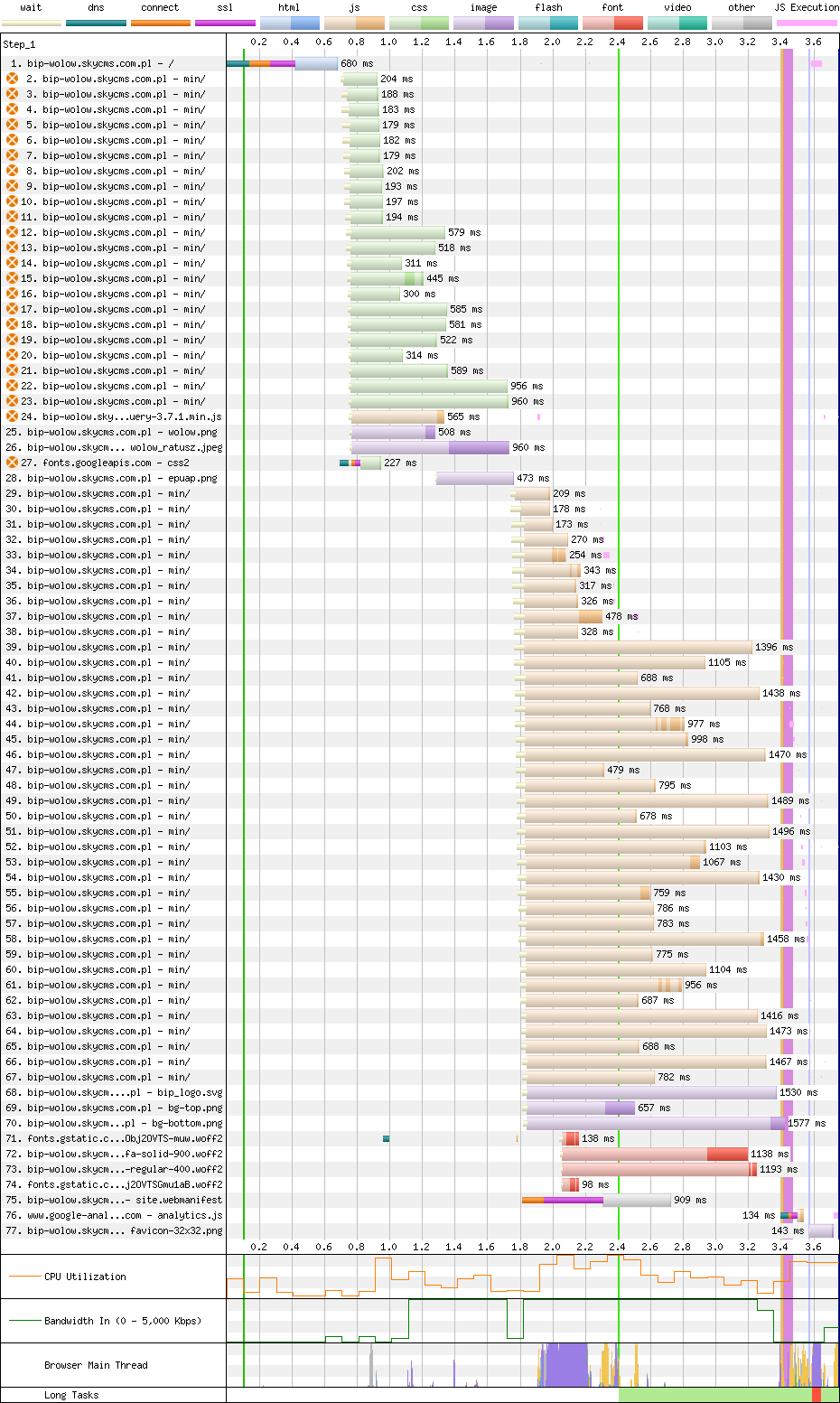The image size is (840, 1403).
Task: Click the blocking icon beside fonts.googleapis.com css2
Action: (x=13, y=463)
